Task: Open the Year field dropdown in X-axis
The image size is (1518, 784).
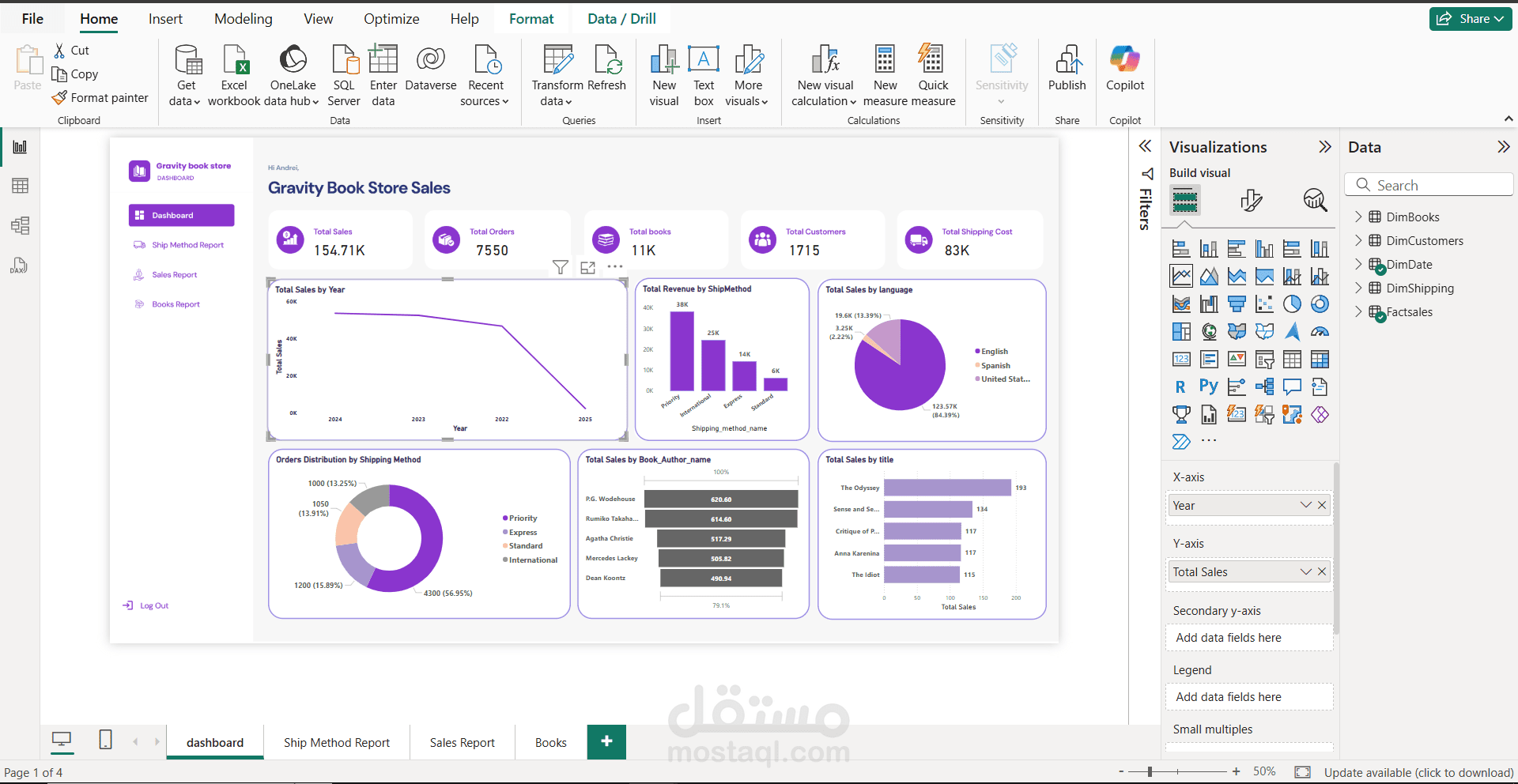Action: pos(1305,505)
